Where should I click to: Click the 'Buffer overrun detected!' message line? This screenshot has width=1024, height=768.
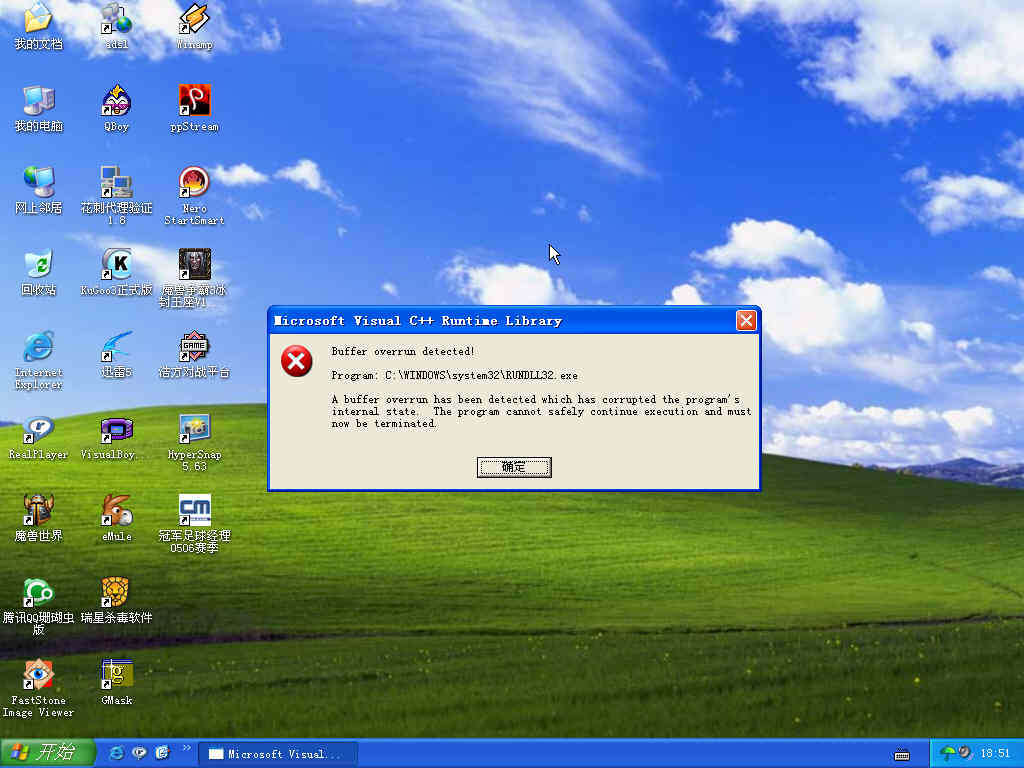click(x=403, y=351)
